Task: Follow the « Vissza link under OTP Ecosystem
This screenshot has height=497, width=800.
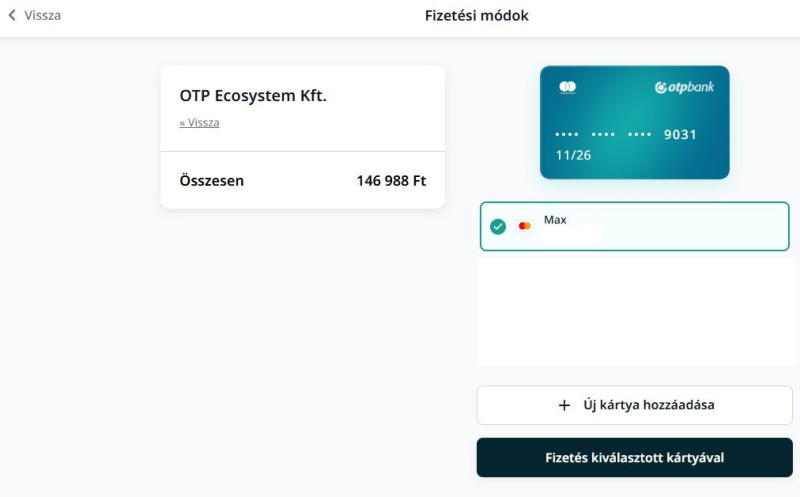Action: click(x=199, y=123)
